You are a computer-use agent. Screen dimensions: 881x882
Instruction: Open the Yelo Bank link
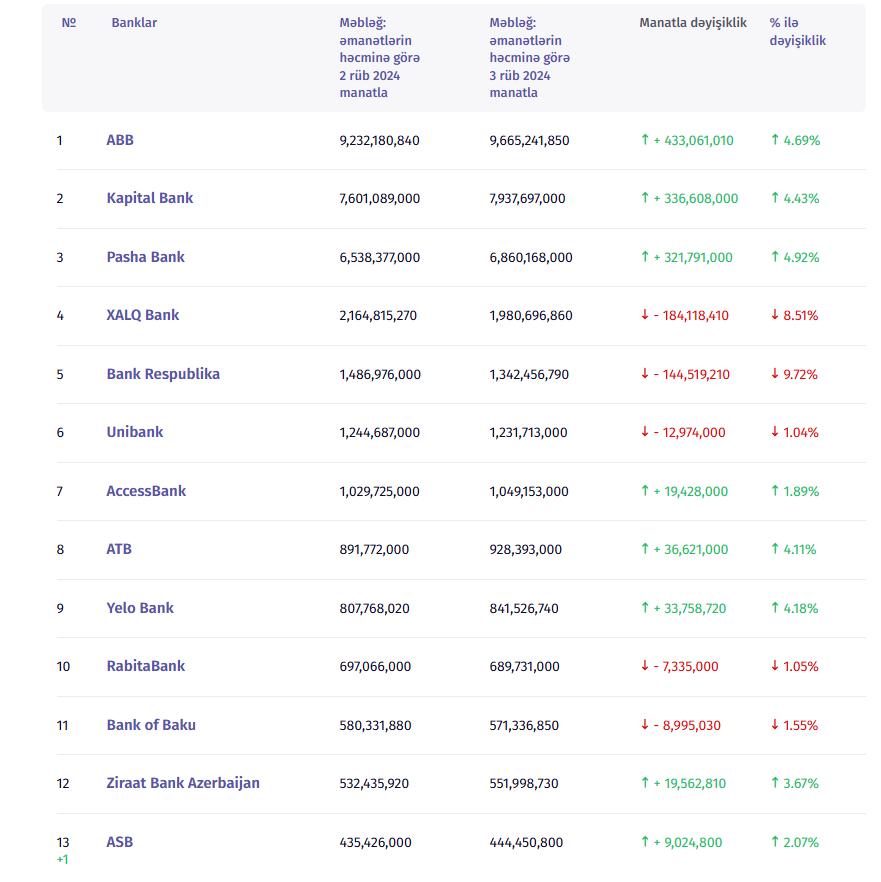pyautogui.click(x=140, y=608)
